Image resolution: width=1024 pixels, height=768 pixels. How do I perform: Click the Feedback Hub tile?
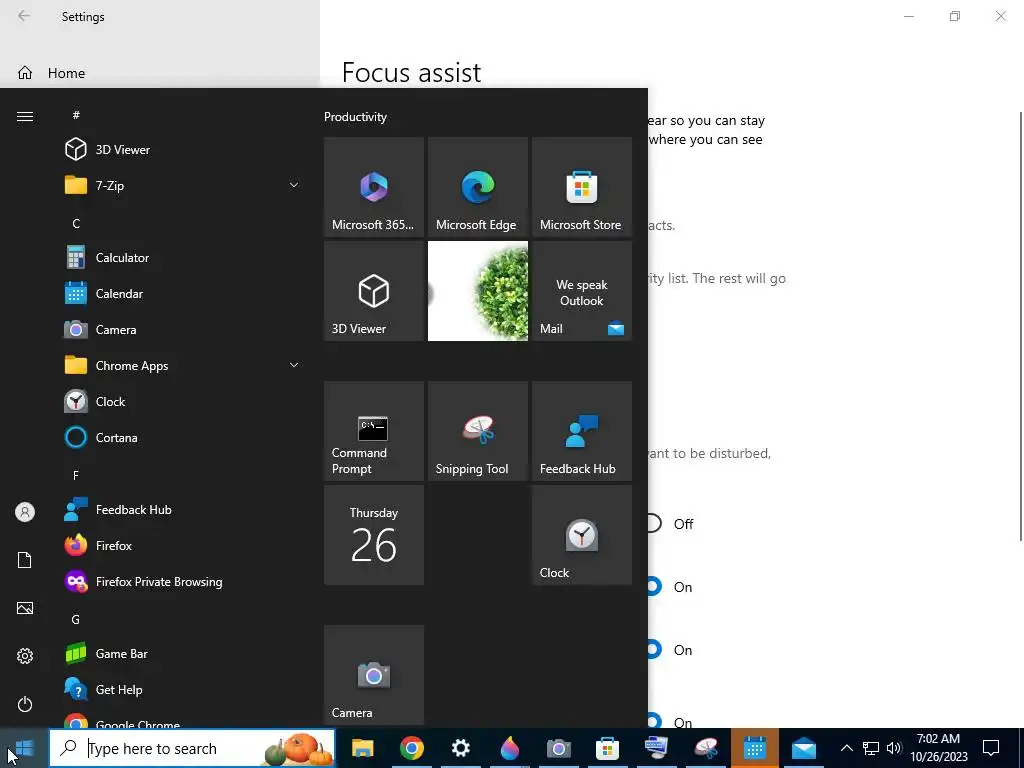tap(582, 431)
